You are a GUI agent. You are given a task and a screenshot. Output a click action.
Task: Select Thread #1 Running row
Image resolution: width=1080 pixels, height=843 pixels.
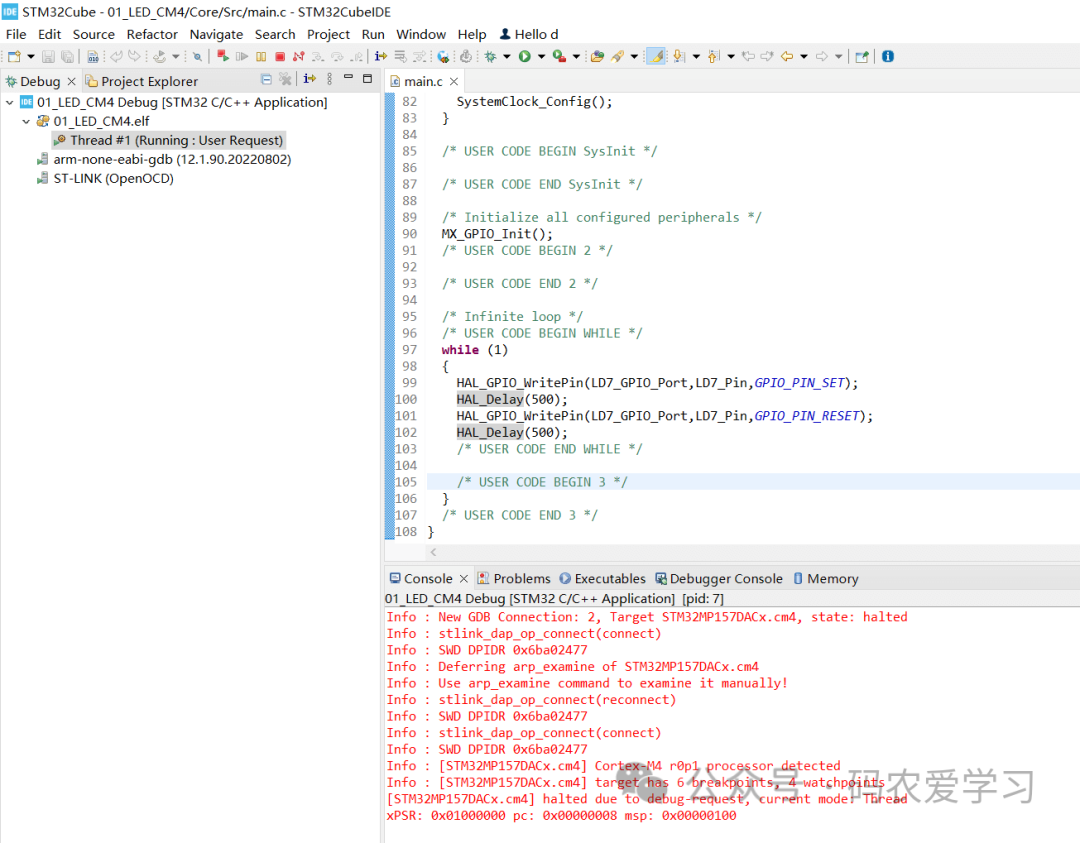(x=169, y=140)
